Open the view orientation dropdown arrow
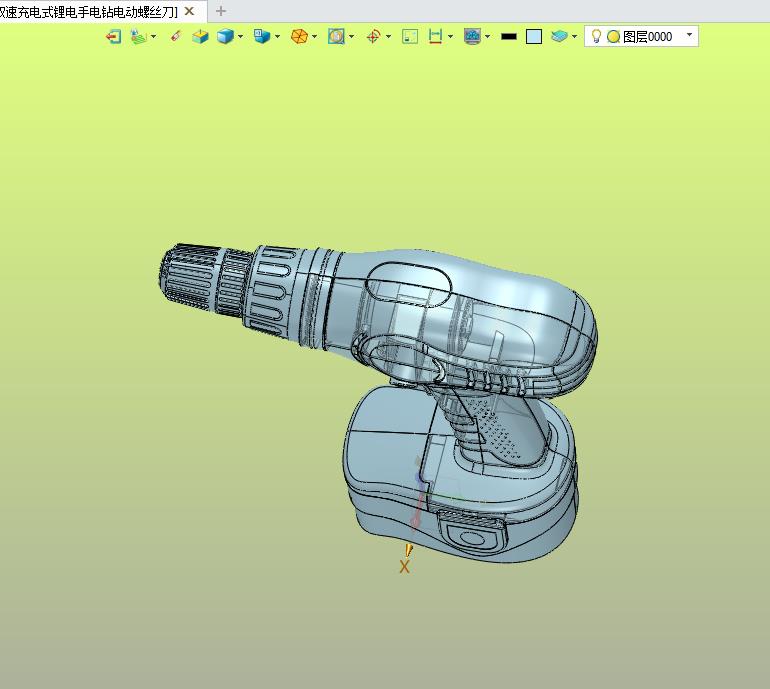This screenshot has width=770, height=689. pos(277,36)
